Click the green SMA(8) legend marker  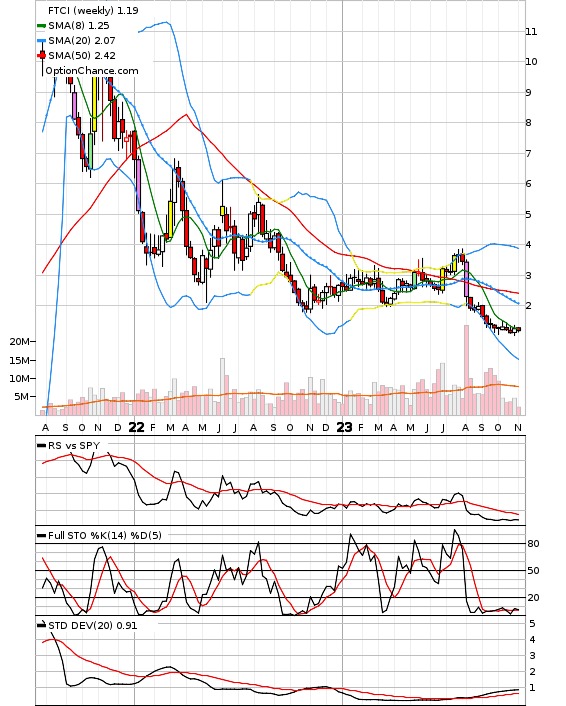pyautogui.click(x=41, y=26)
